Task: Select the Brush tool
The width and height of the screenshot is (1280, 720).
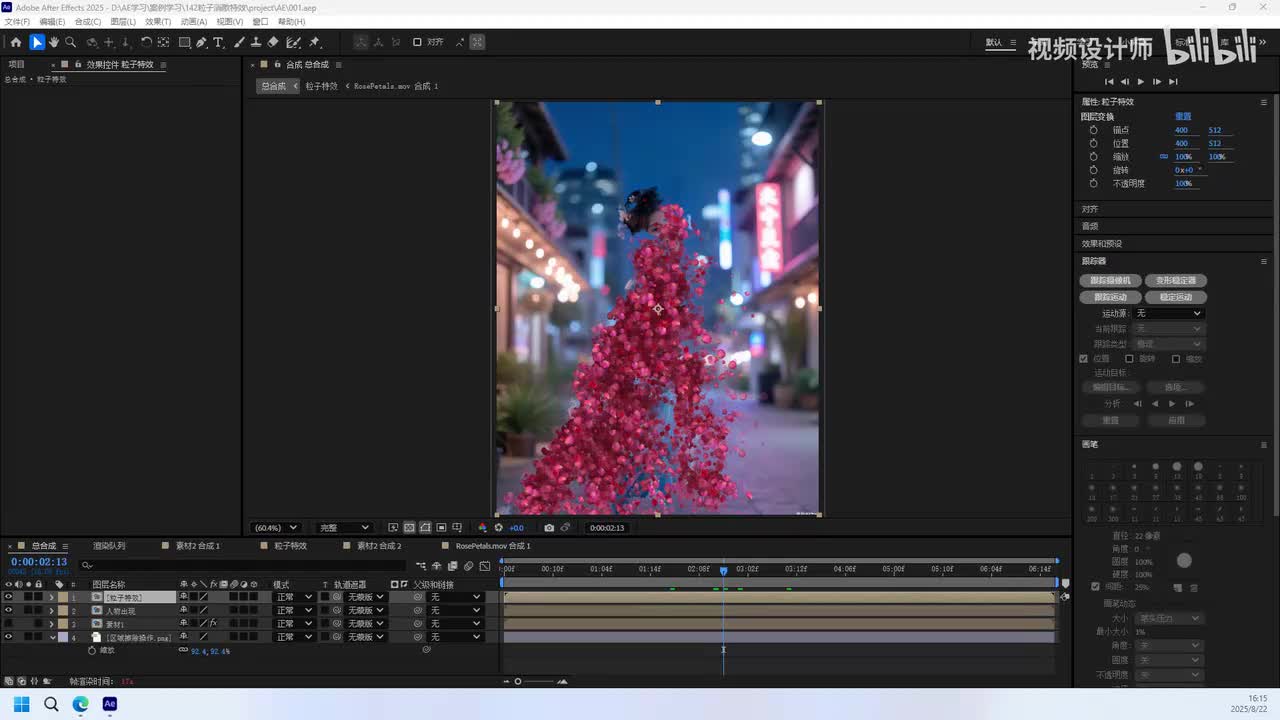Action: 238,42
